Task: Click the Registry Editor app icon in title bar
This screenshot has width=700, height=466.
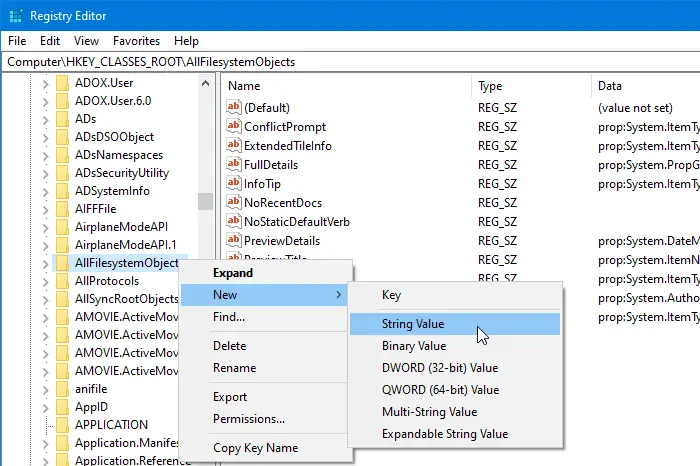Action: click(x=16, y=16)
